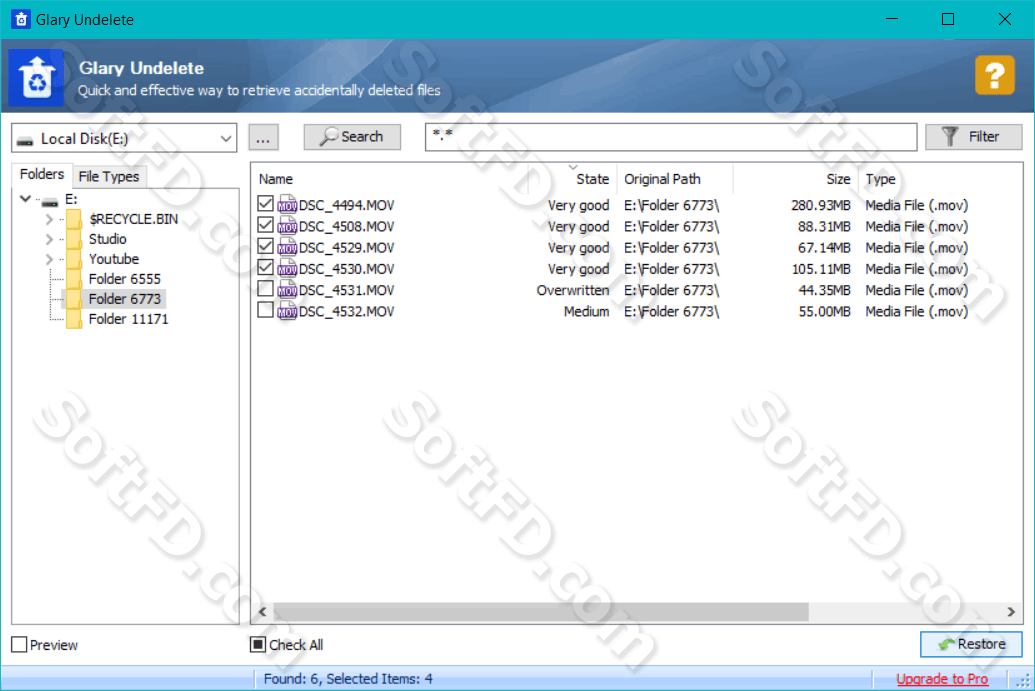
Task: Select the 'Folder 6555' tree label
Action: click(x=125, y=279)
